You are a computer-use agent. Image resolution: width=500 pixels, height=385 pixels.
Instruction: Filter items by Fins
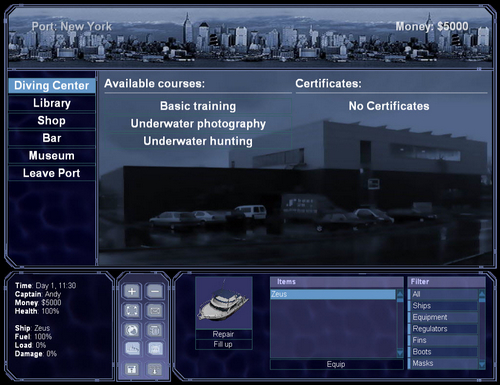coord(443,340)
